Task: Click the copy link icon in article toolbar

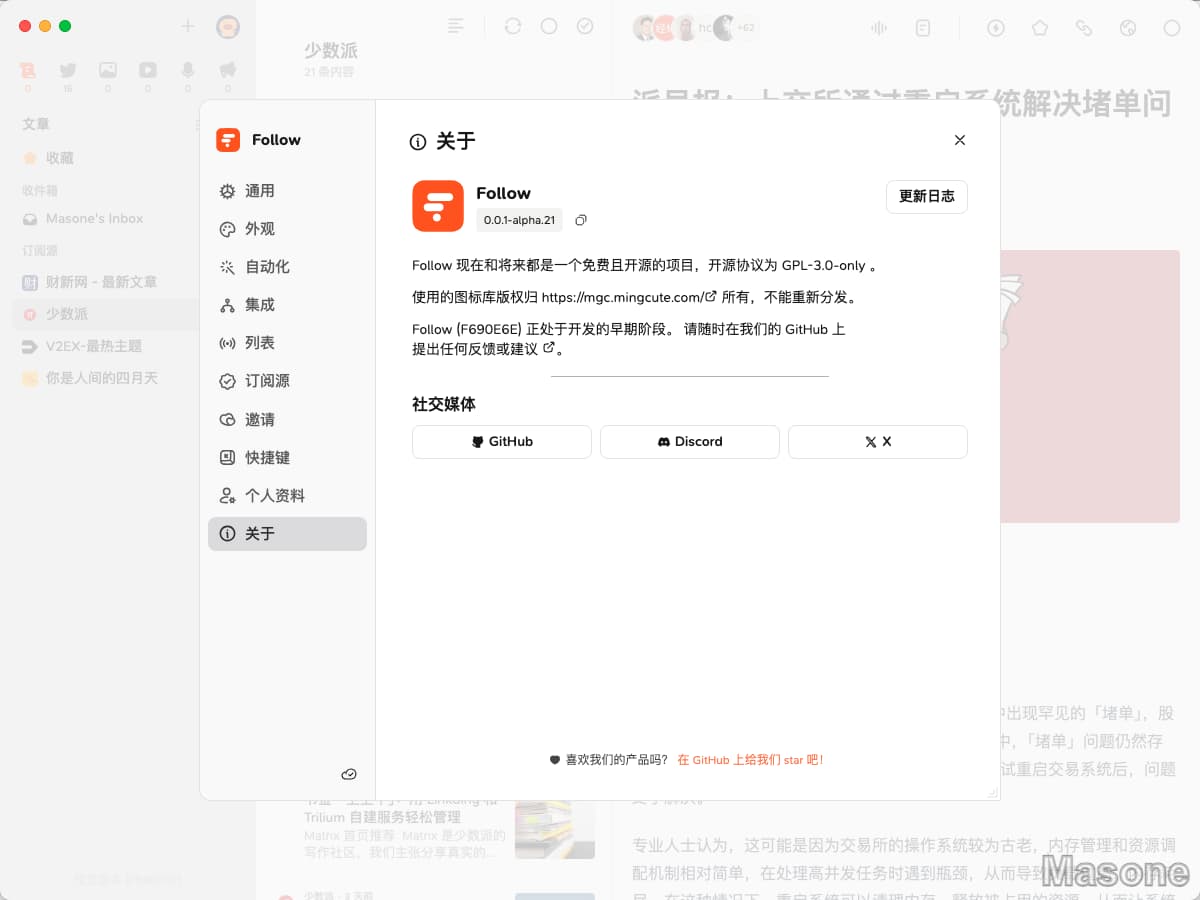Action: 1084,28
